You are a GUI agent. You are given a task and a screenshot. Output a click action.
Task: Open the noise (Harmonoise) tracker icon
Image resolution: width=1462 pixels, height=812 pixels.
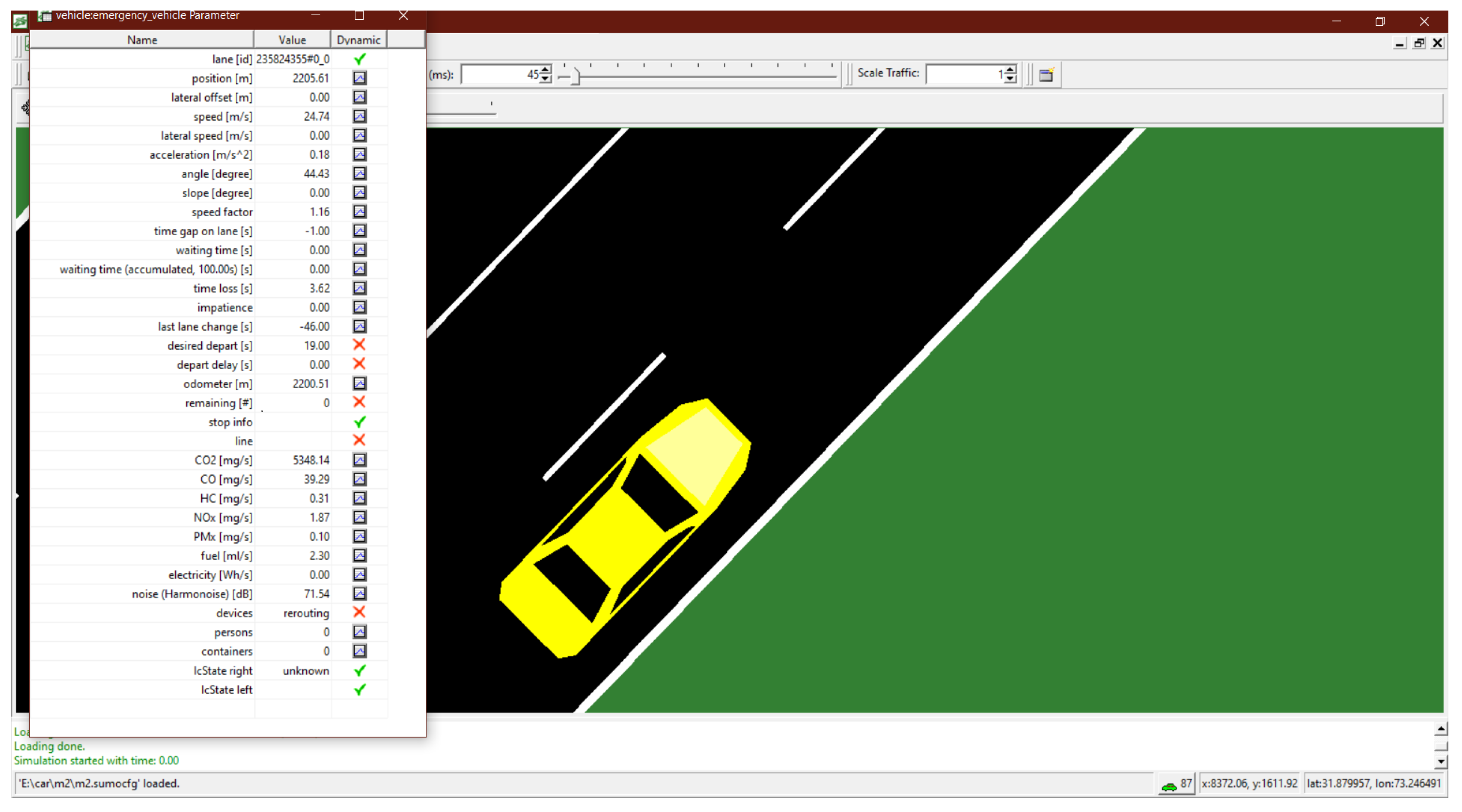(x=359, y=594)
